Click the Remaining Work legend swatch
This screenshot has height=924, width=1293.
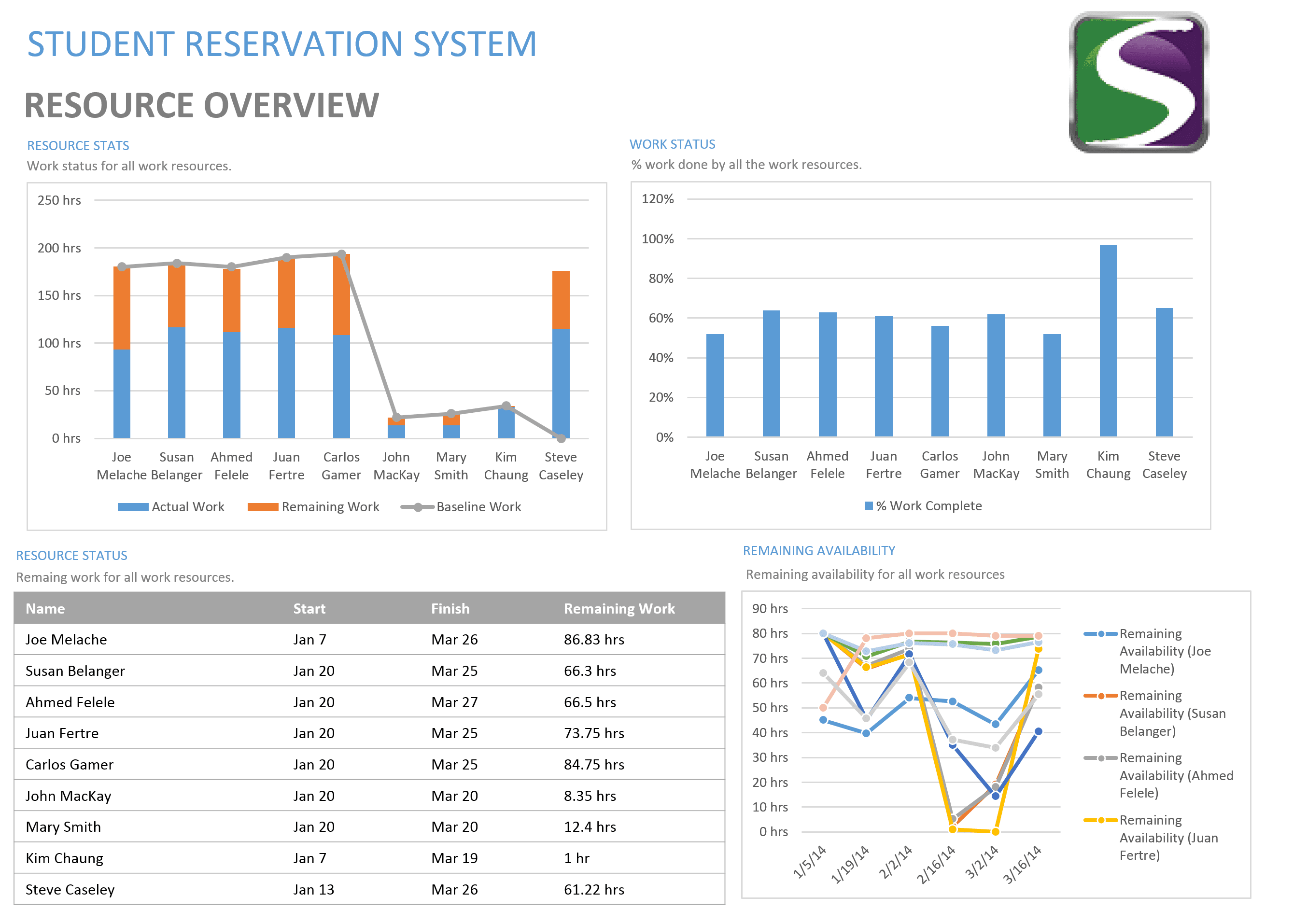[263, 507]
